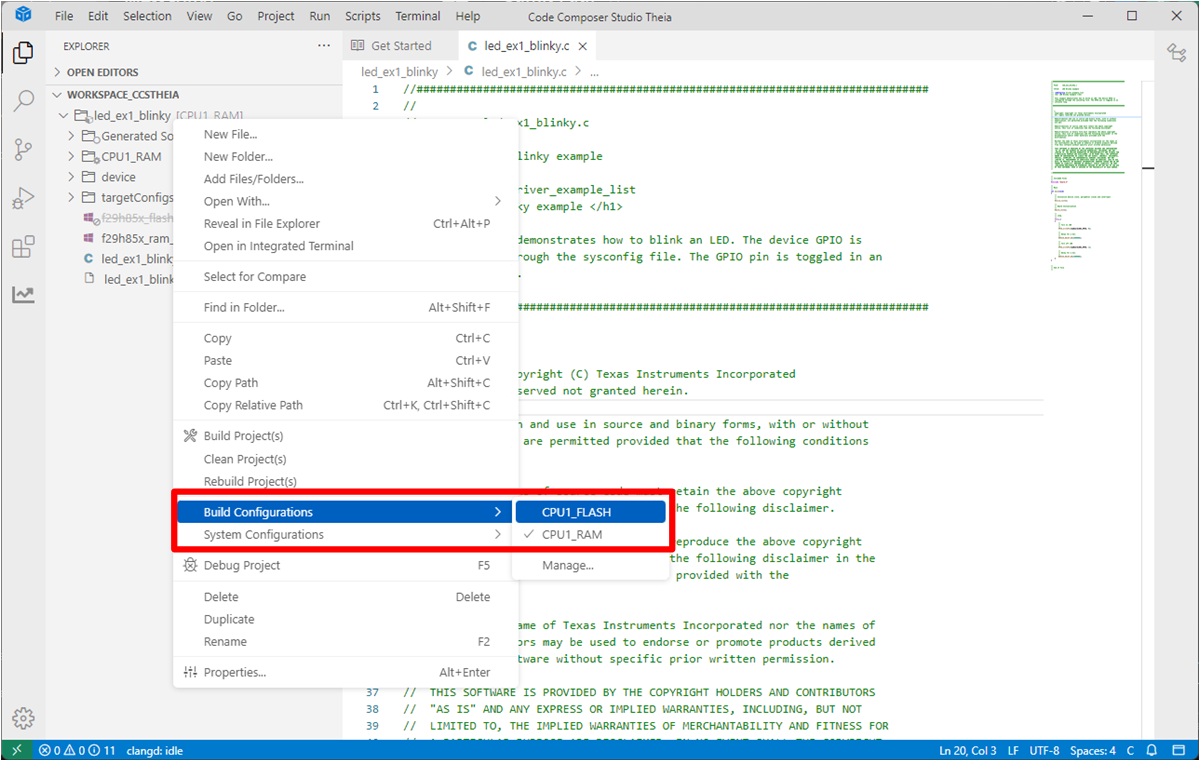Viewport: 1200px width, 761px height.
Task: Open the chart analysis view icon
Action: point(23,295)
